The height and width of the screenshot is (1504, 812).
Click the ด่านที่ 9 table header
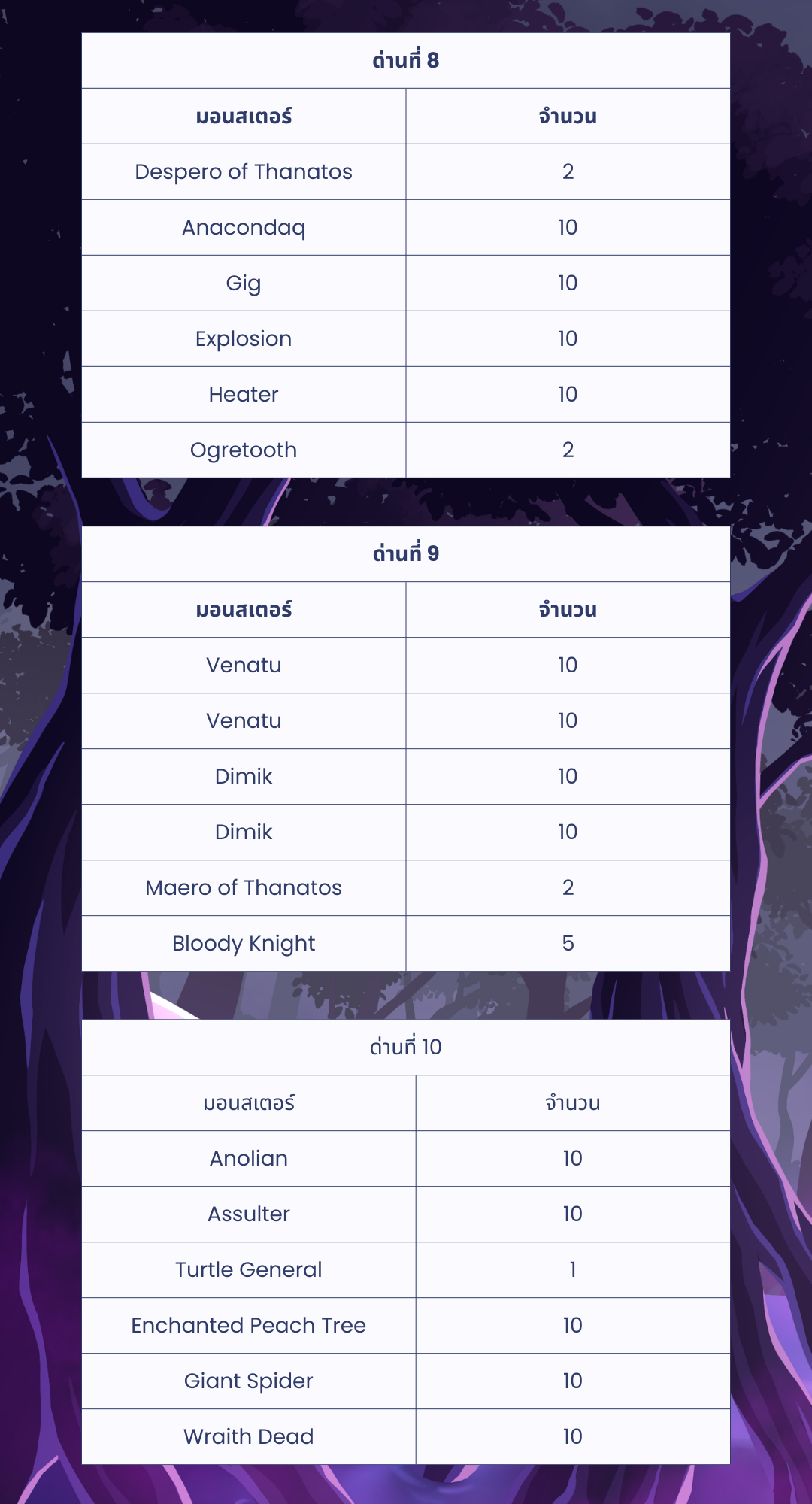(405, 553)
